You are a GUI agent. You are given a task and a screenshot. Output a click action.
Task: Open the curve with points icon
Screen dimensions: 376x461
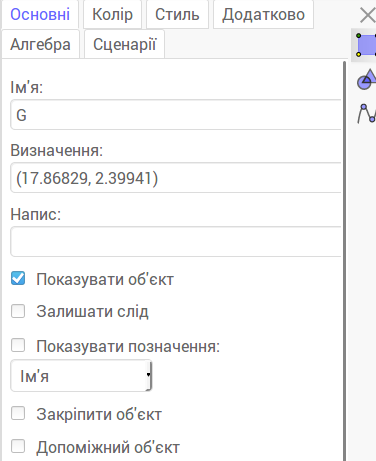[x=366, y=113]
